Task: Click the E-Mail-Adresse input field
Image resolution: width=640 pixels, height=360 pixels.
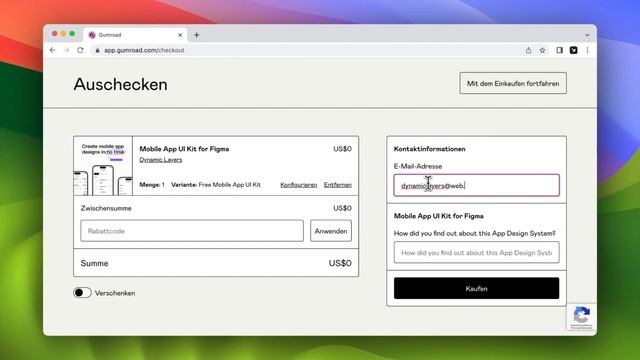Action: pyautogui.click(x=476, y=185)
